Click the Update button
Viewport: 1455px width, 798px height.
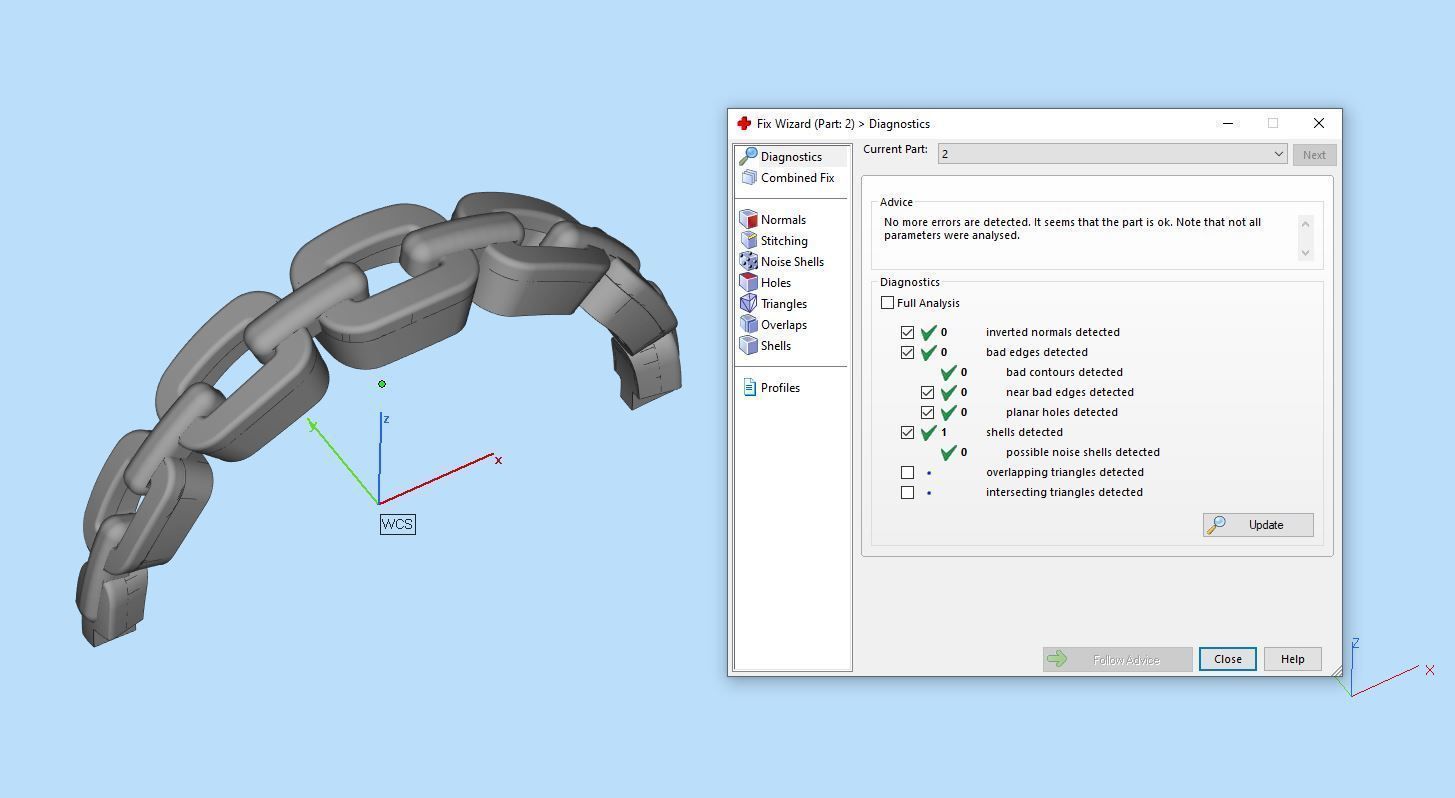[1258, 525]
